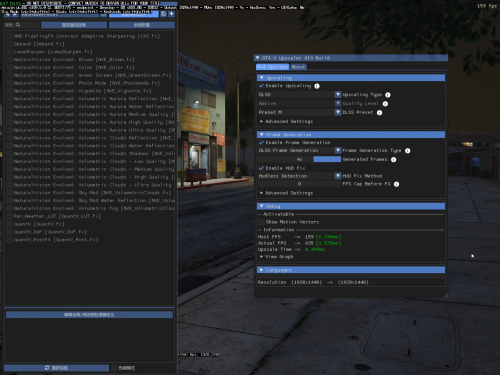Select the Mod Options tab
Viewport: 500px width, 375px height.
point(272,67)
